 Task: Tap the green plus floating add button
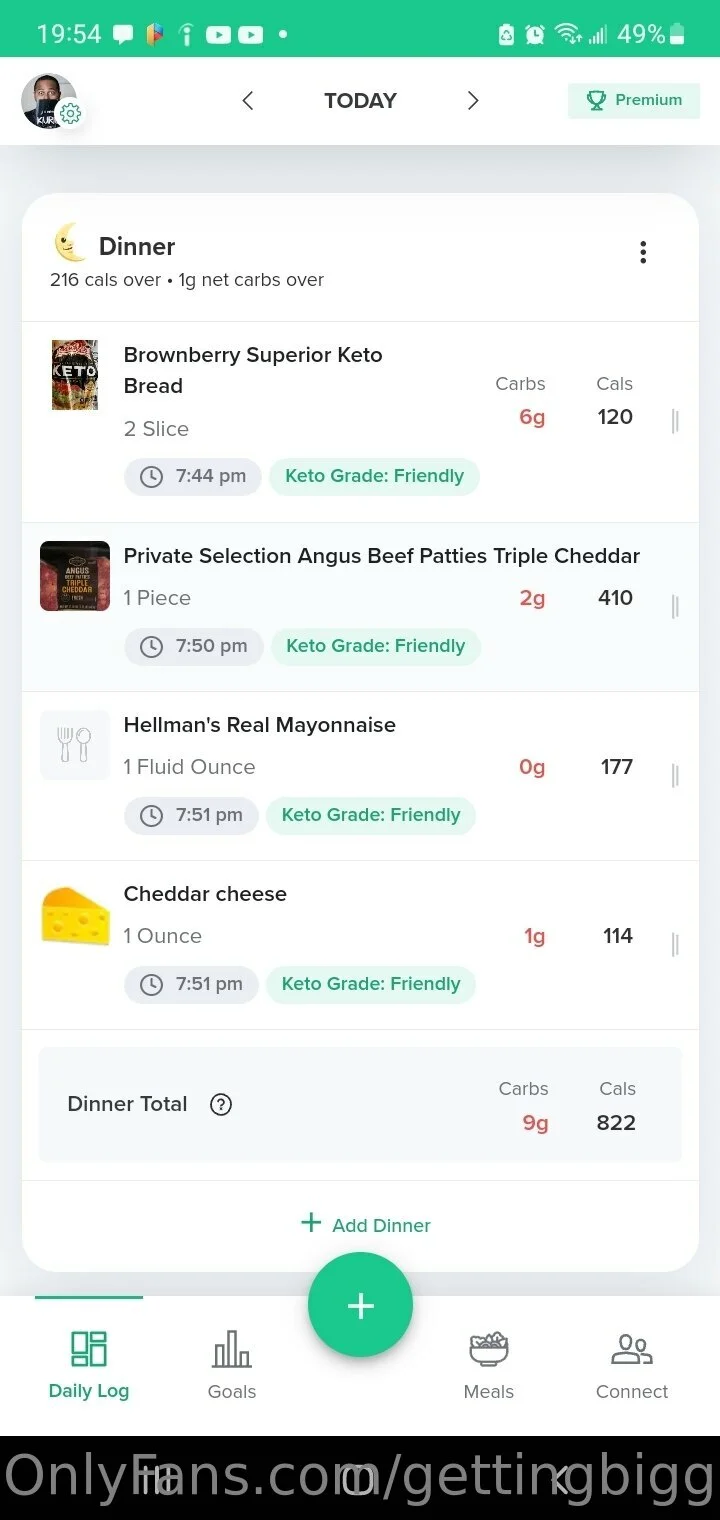(360, 1305)
